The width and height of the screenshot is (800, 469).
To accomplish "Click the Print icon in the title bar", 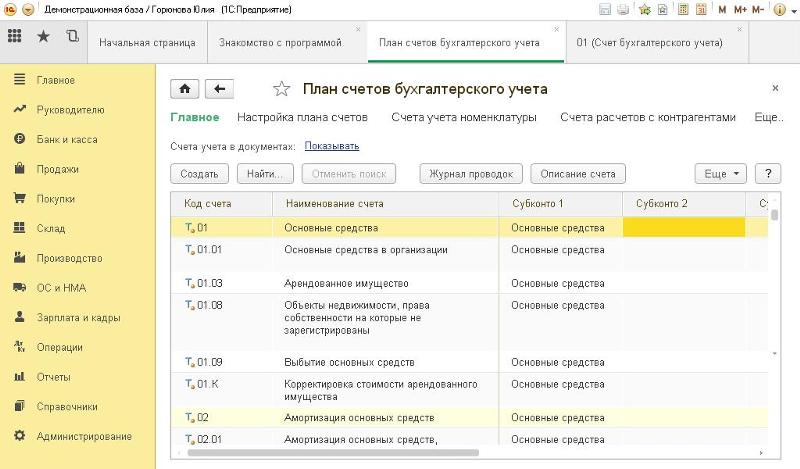I will pos(623,9).
